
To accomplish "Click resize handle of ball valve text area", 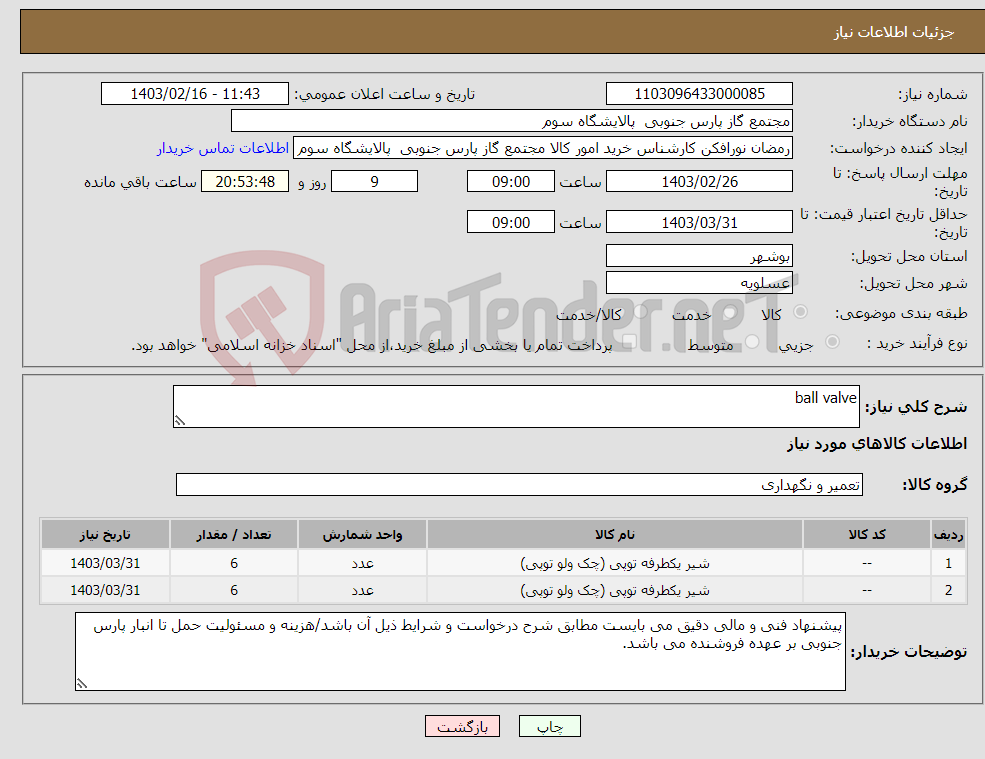I will pyautogui.click(x=180, y=421).
